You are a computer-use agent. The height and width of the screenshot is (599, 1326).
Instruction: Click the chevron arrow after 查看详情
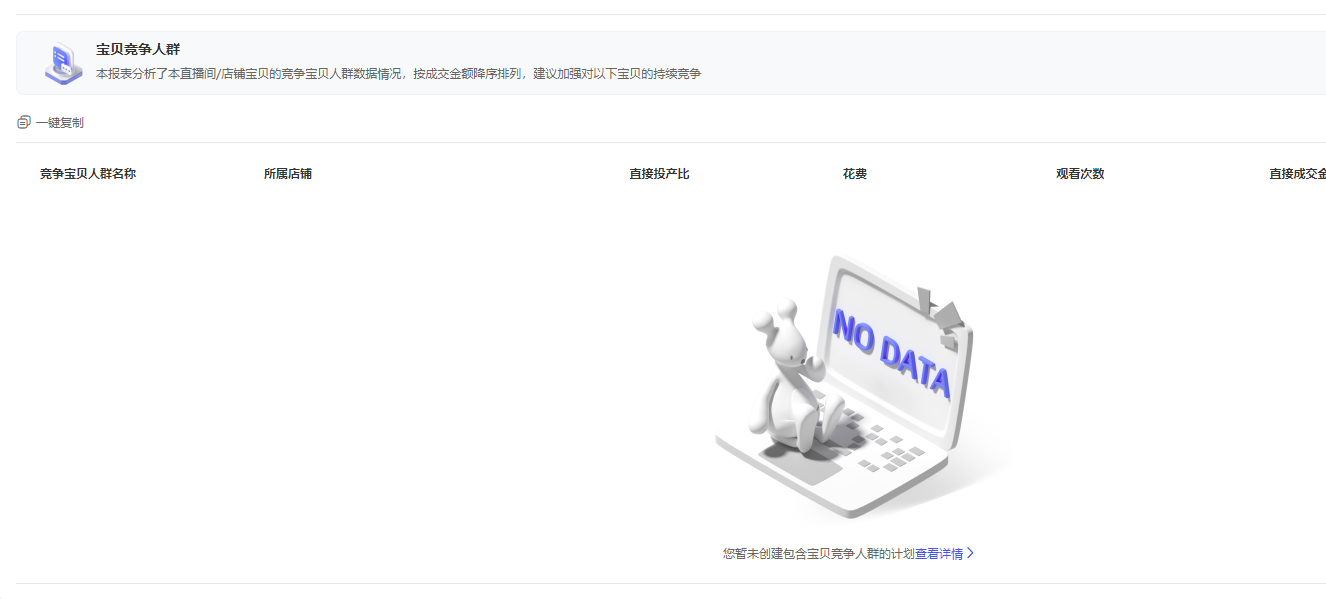[x=970, y=553]
